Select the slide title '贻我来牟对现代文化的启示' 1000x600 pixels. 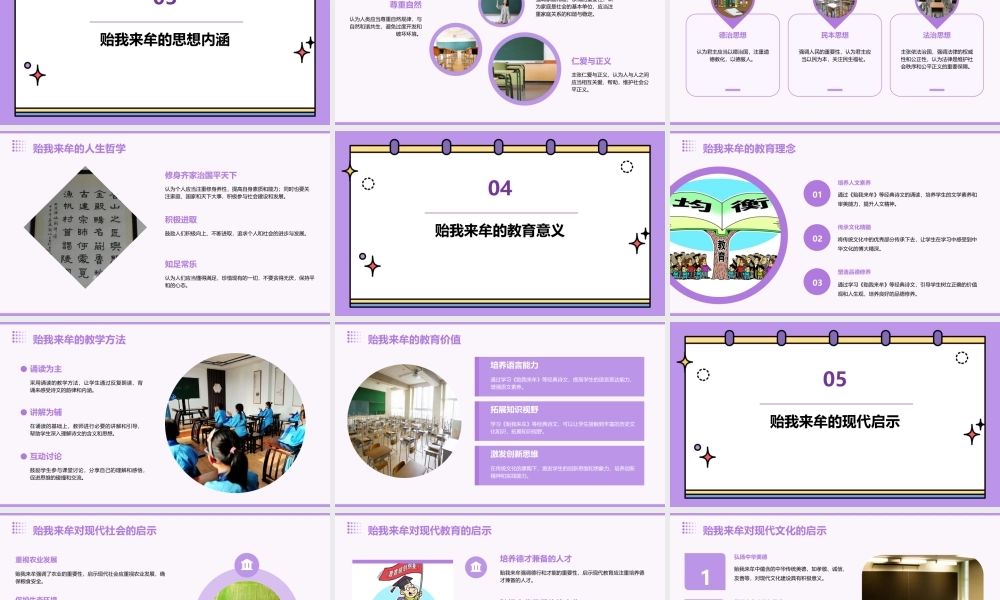764,530
